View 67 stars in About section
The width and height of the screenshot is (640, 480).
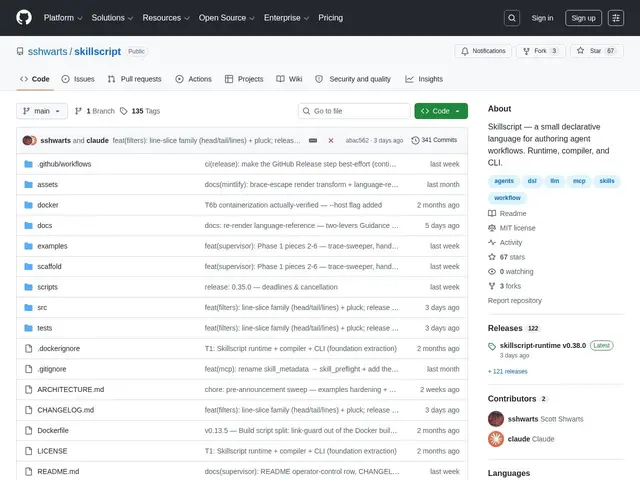507,257
